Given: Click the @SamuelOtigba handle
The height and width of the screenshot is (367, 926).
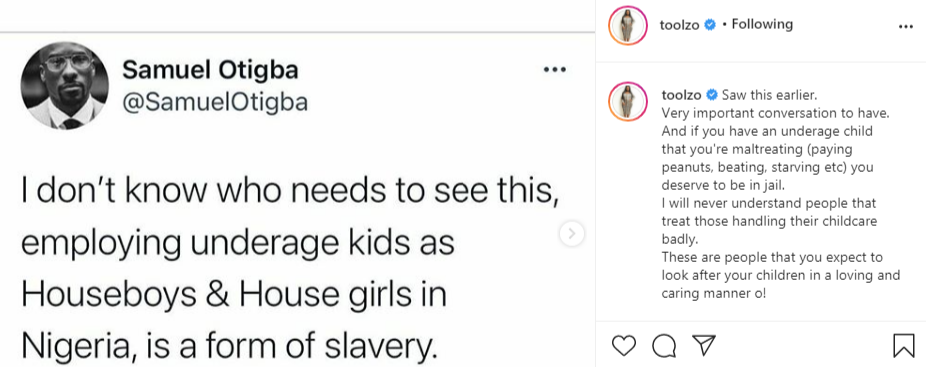Looking at the screenshot, I should 214,102.
